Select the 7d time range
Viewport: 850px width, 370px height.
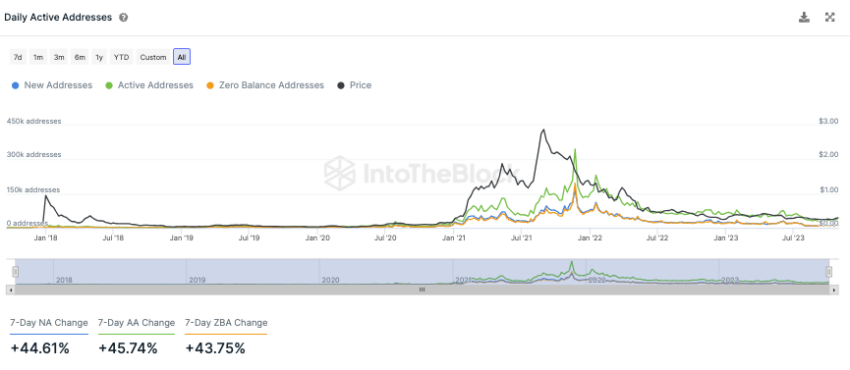coord(18,57)
